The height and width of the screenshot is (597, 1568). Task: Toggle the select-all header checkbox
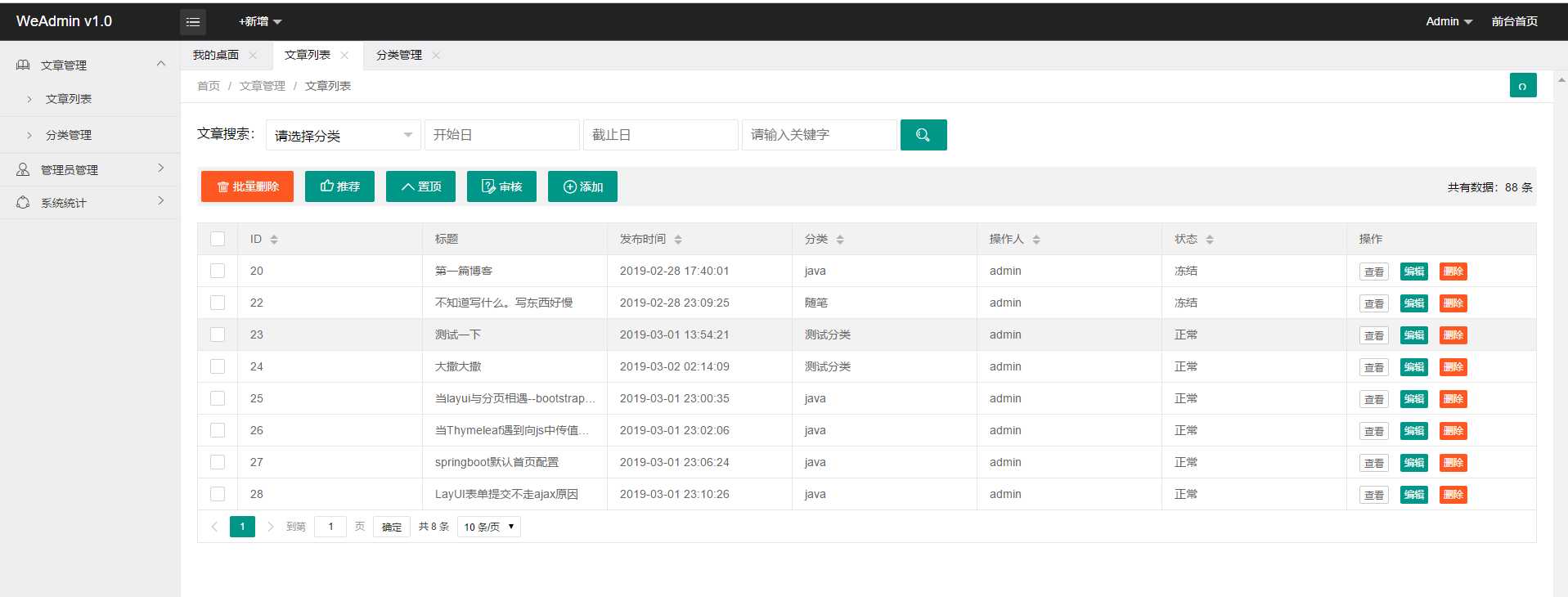218,239
